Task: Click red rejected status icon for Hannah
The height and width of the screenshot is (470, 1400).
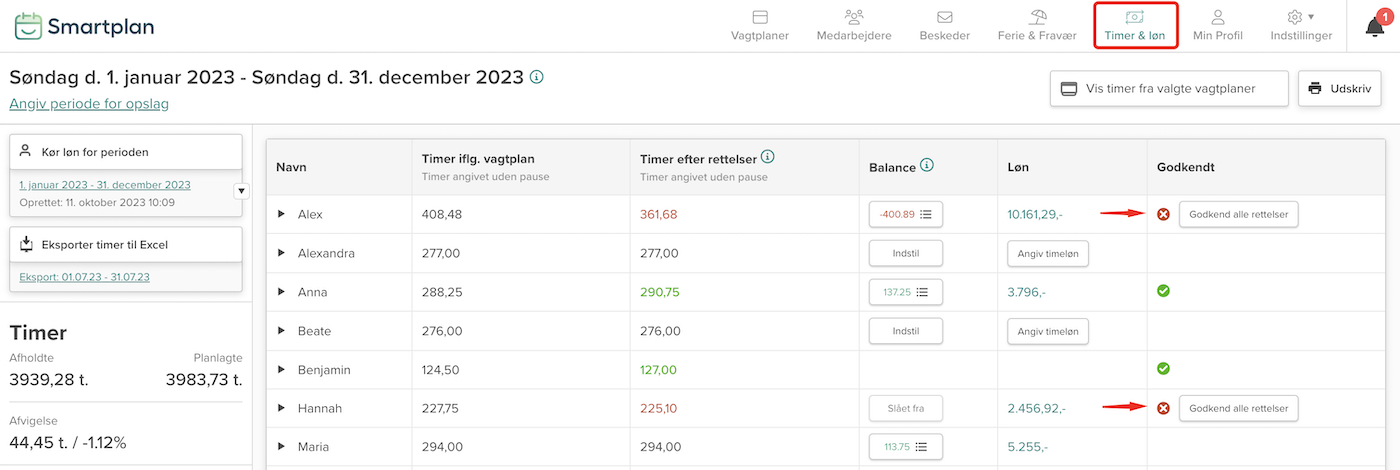Action: point(1163,408)
